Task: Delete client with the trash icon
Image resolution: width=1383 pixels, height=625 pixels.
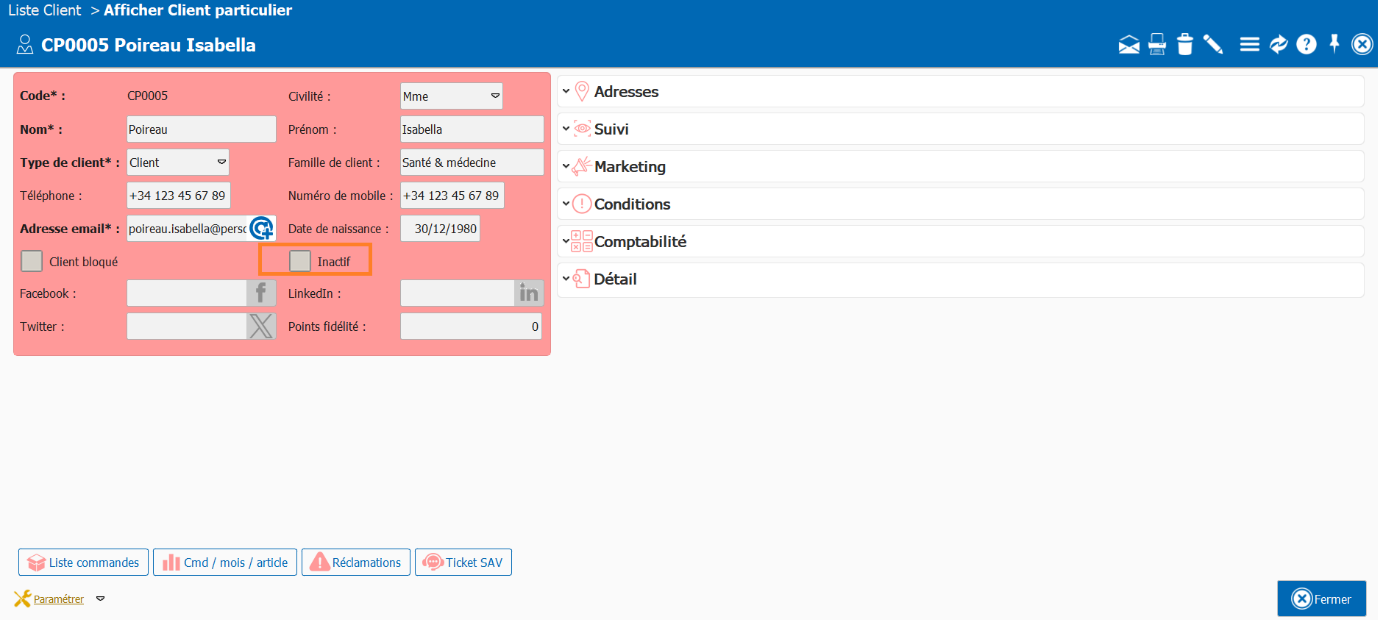Action: pyautogui.click(x=1185, y=45)
